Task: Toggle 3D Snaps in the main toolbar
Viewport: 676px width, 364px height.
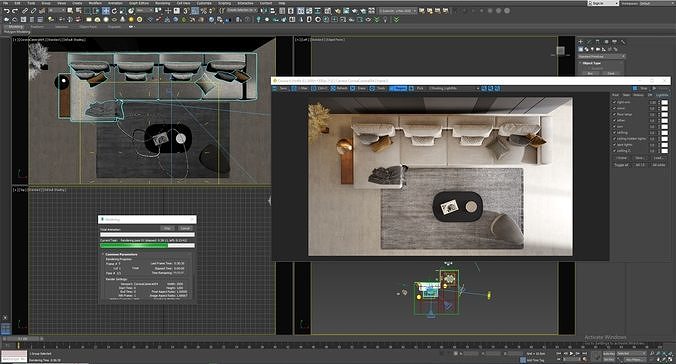Action: pyautogui.click(x=187, y=11)
